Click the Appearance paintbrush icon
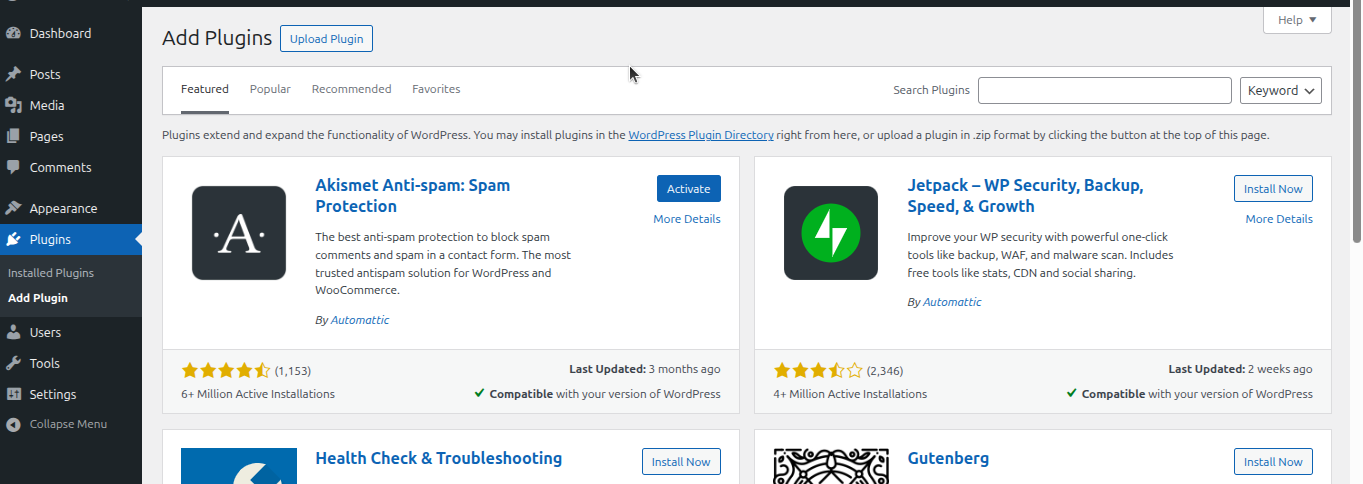 13,208
